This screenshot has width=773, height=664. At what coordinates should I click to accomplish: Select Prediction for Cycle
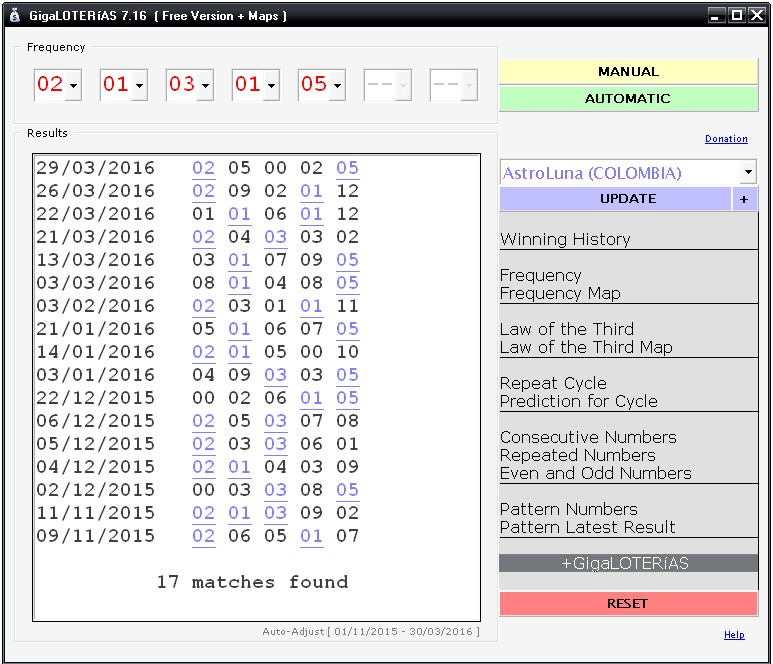coord(578,402)
